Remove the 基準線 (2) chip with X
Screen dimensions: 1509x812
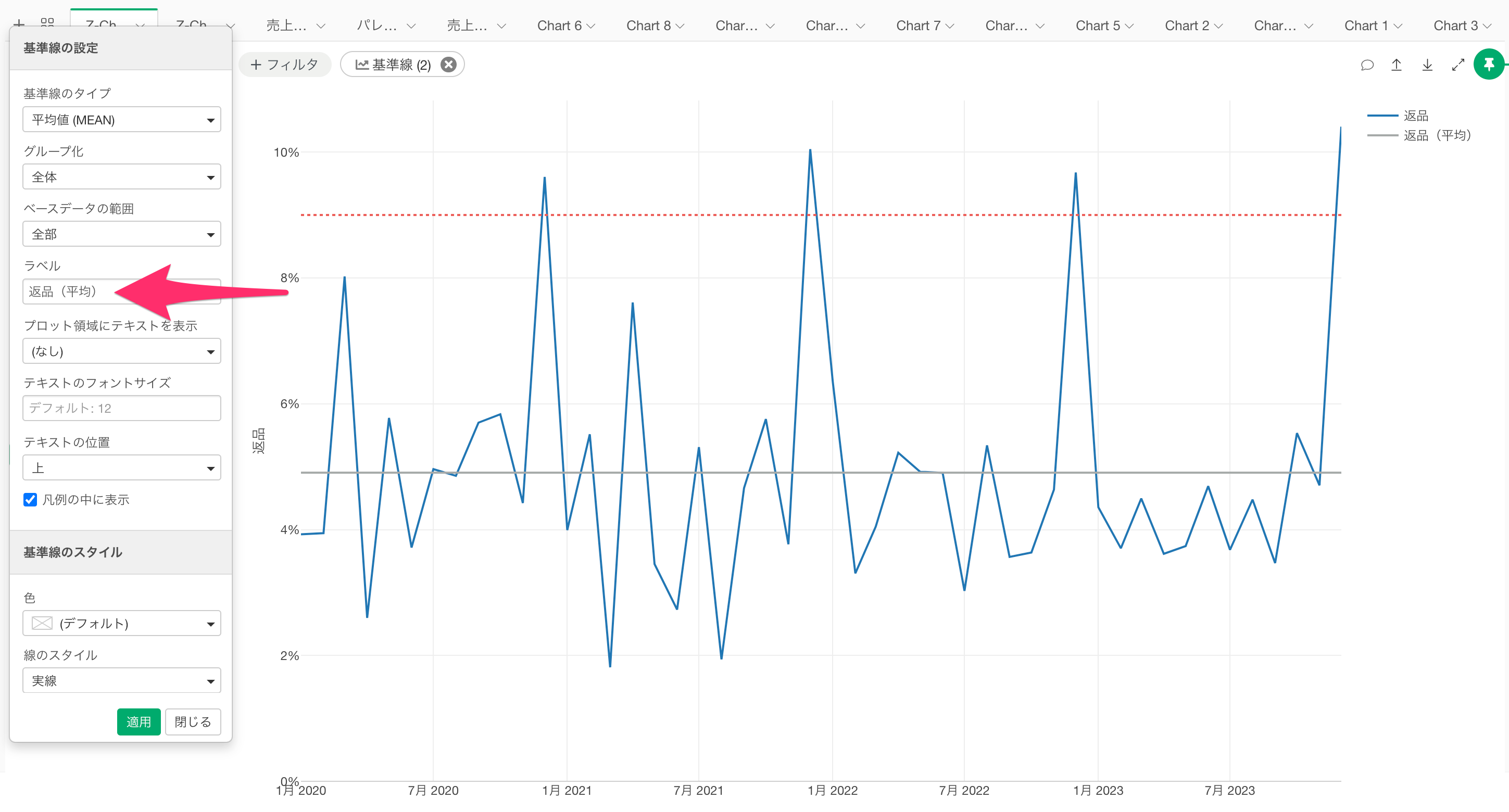coord(449,65)
